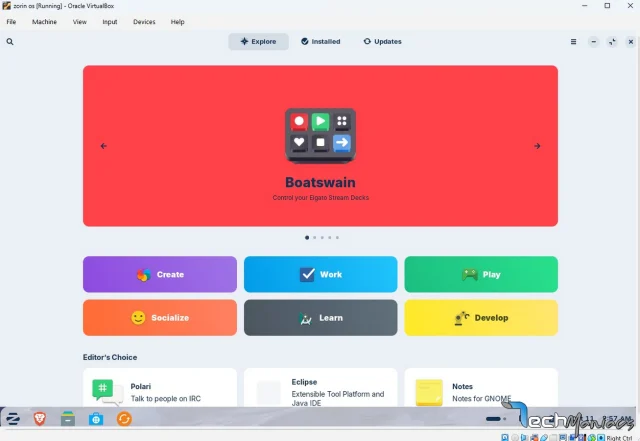Open the Develop category
This screenshot has width=640, height=441.
pyautogui.click(x=481, y=318)
